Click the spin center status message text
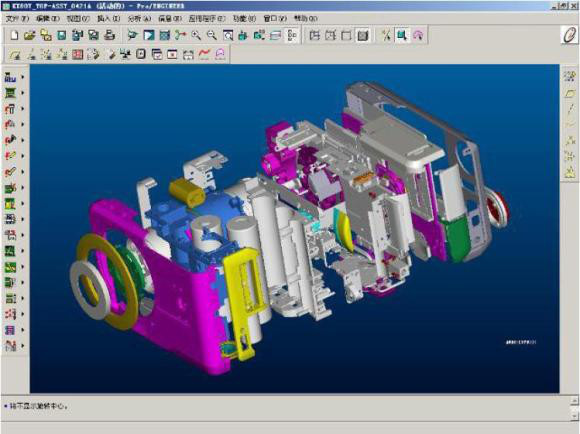This screenshot has width=580, height=434. click(x=38, y=406)
